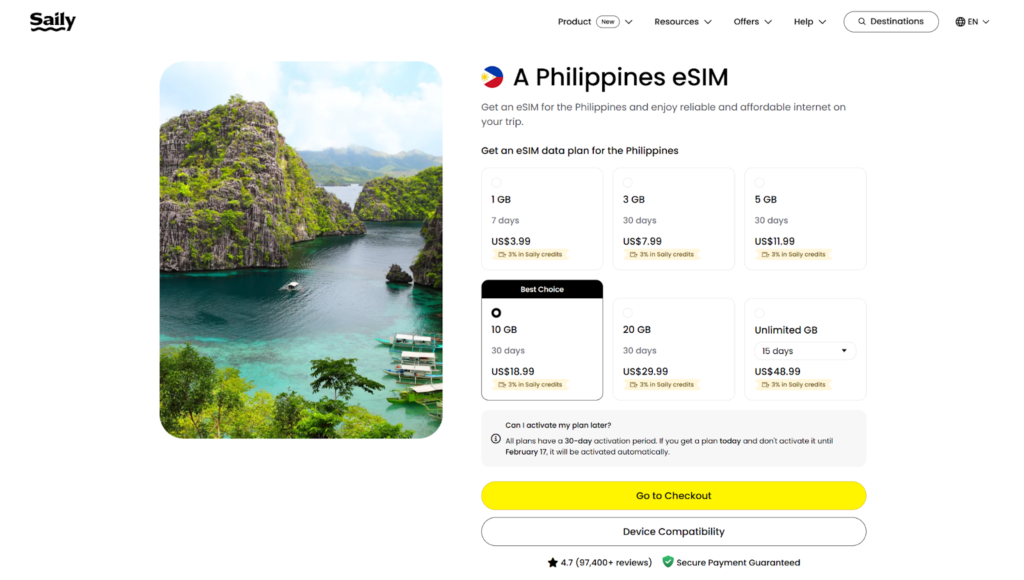Open the EN language dropdown
Image resolution: width=1024 pixels, height=580 pixels.
[x=970, y=21]
